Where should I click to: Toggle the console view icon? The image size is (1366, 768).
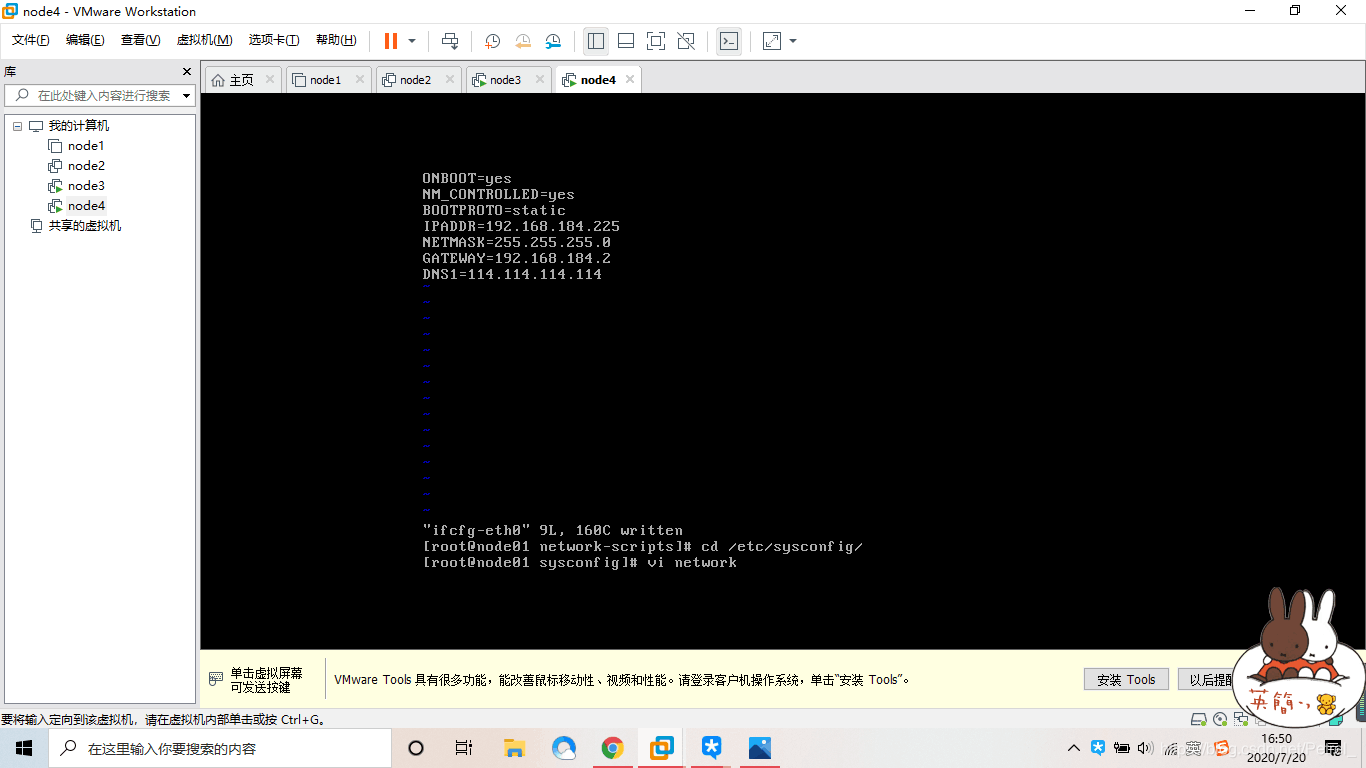[729, 41]
